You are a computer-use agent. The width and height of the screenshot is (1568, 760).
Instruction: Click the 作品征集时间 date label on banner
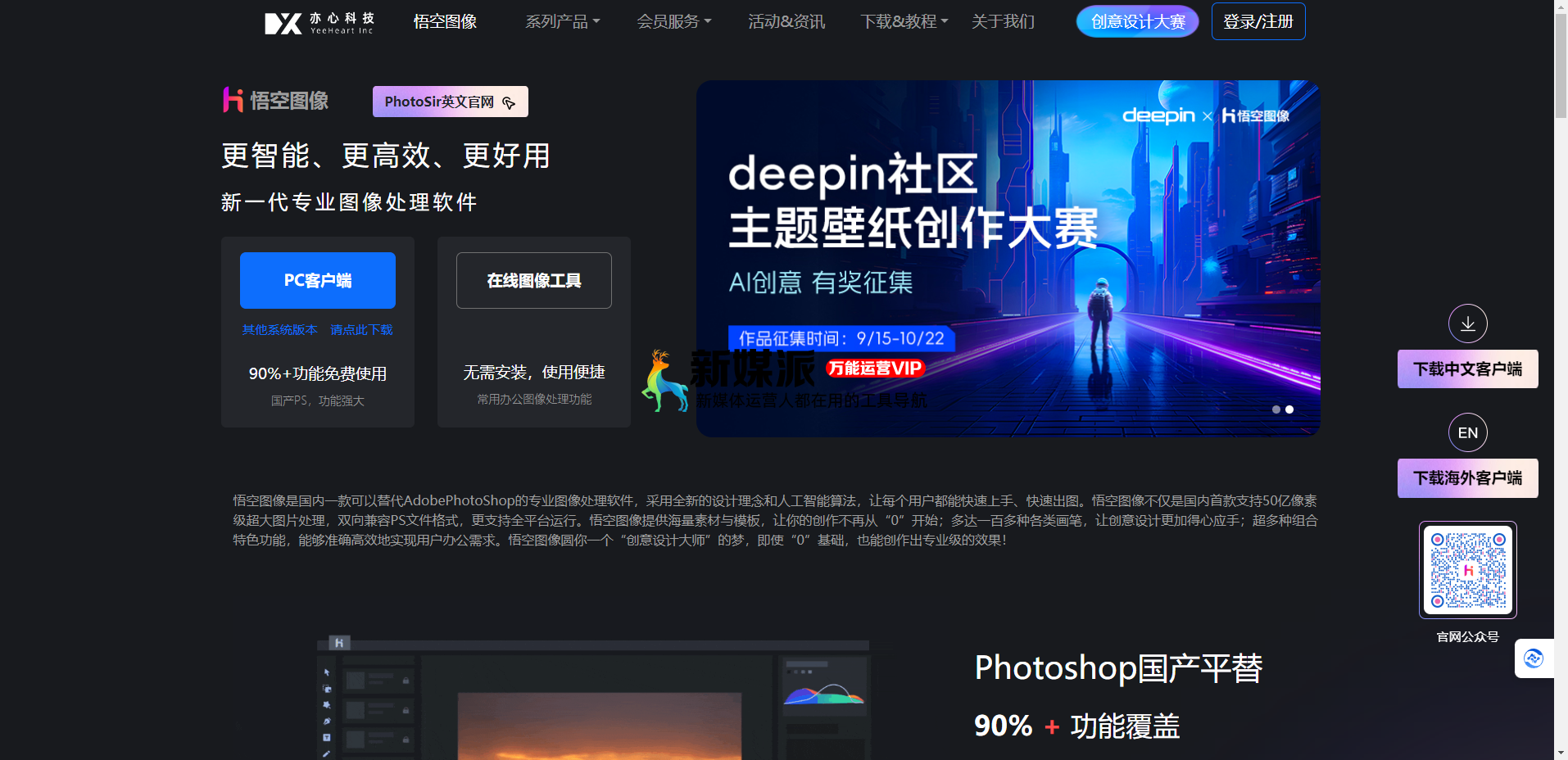tap(841, 338)
